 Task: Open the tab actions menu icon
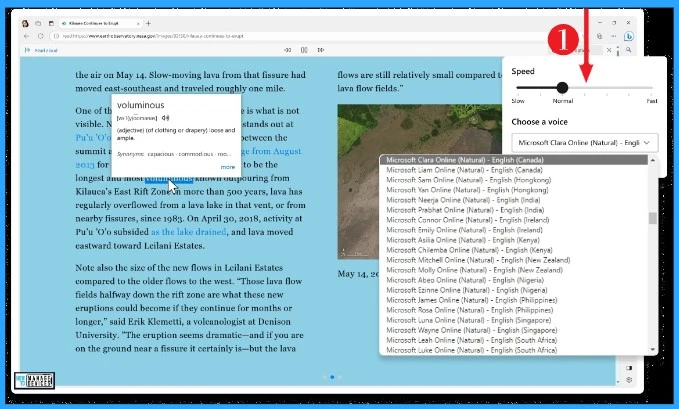pyautogui.click(x=51, y=23)
